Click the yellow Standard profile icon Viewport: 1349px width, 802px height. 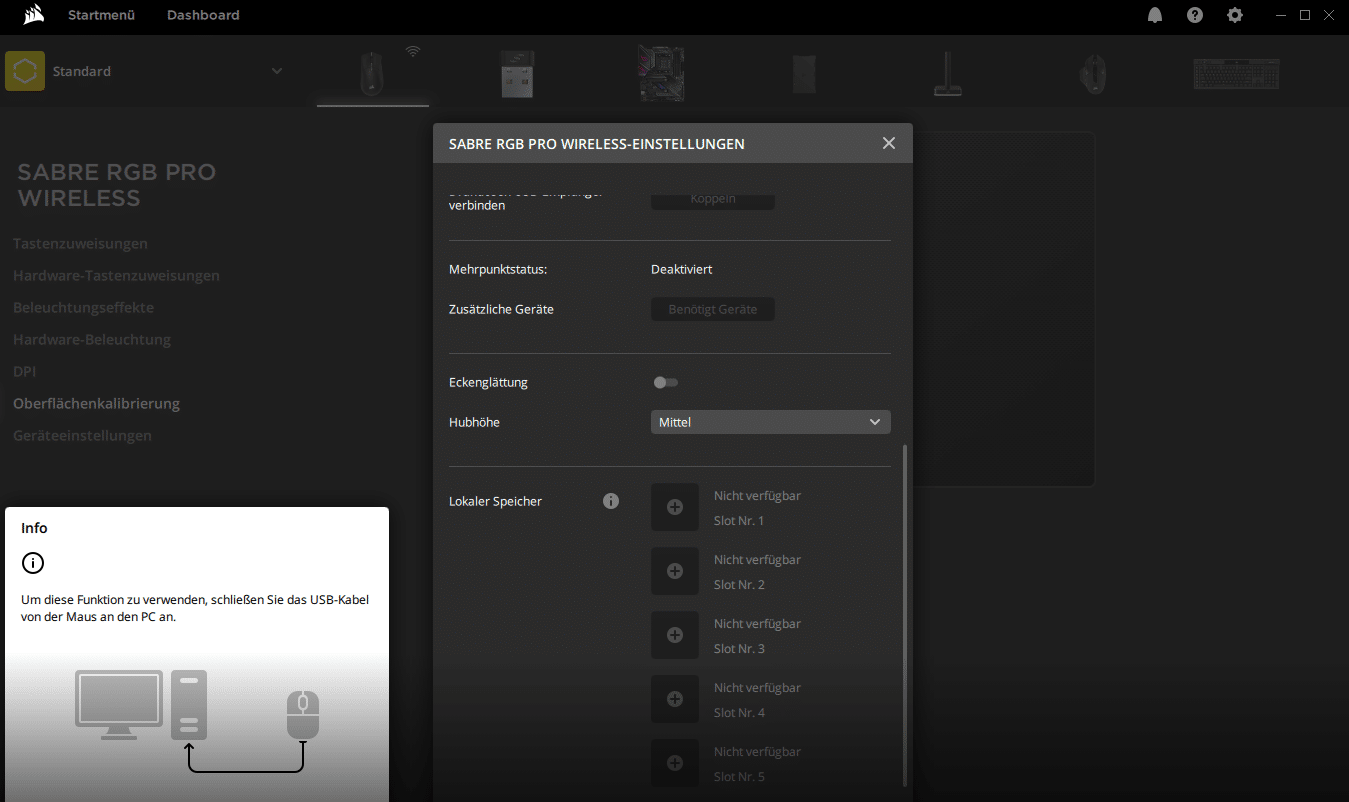tap(25, 71)
